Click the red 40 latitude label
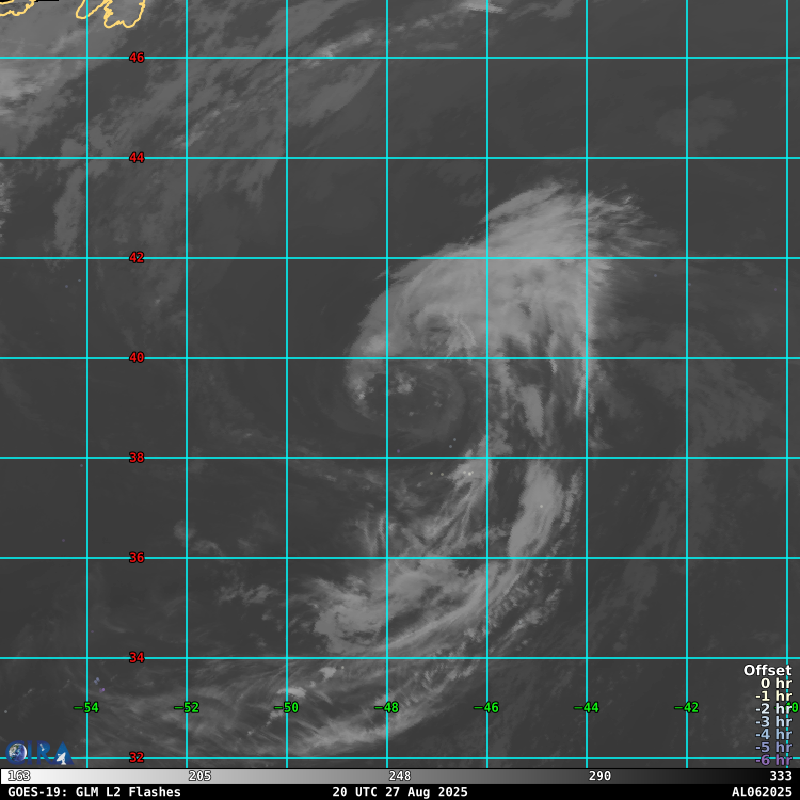 click(136, 358)
